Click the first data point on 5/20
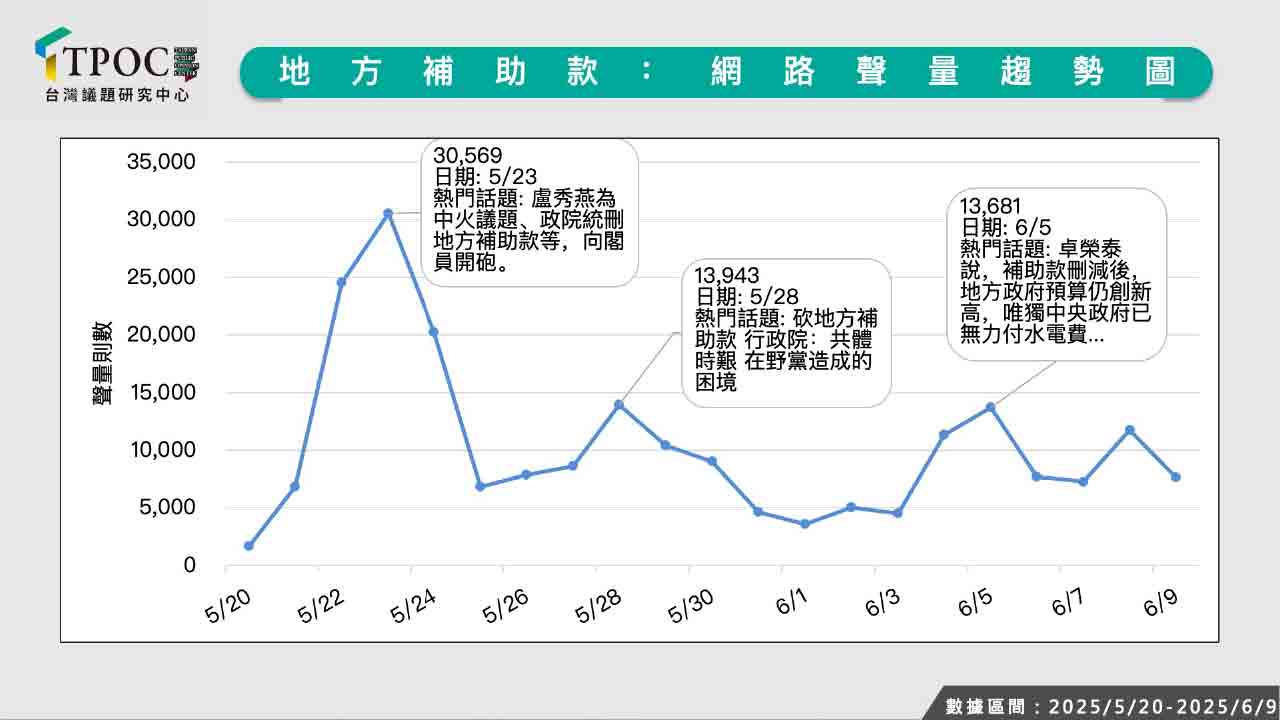Screen dimensions: 1280x720 click(248, 546)
